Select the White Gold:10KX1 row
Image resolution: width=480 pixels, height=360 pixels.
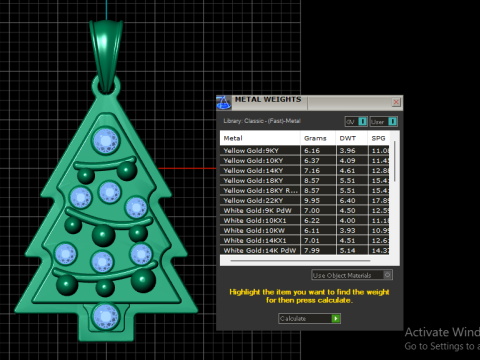304,220
